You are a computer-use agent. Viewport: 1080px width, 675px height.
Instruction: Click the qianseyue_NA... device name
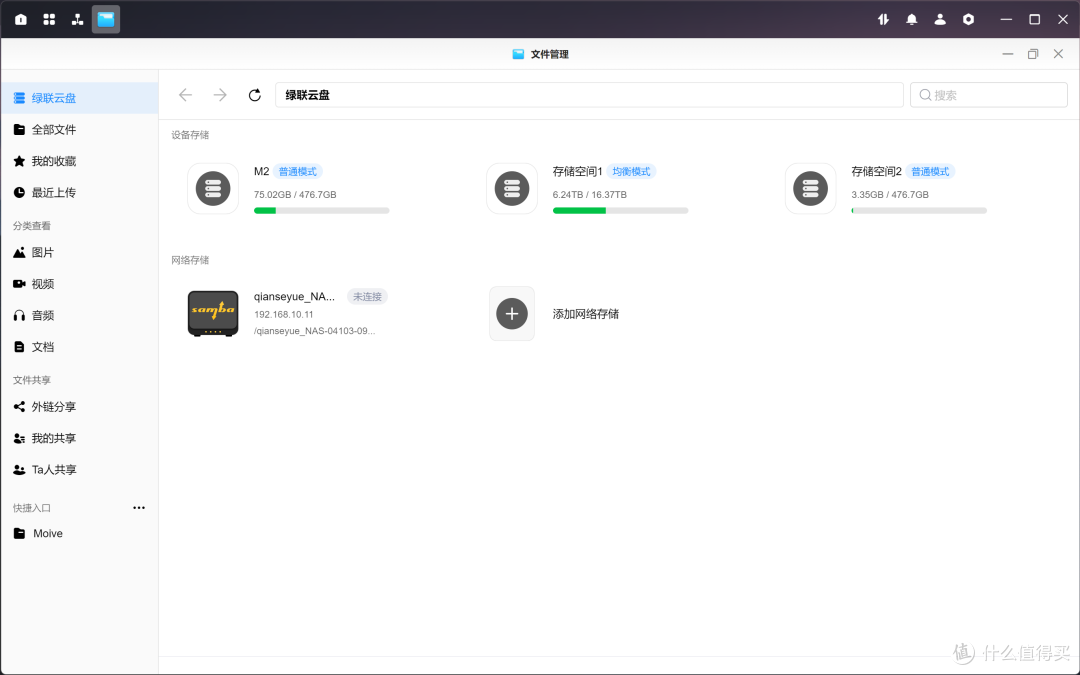(x=294, y=296)
